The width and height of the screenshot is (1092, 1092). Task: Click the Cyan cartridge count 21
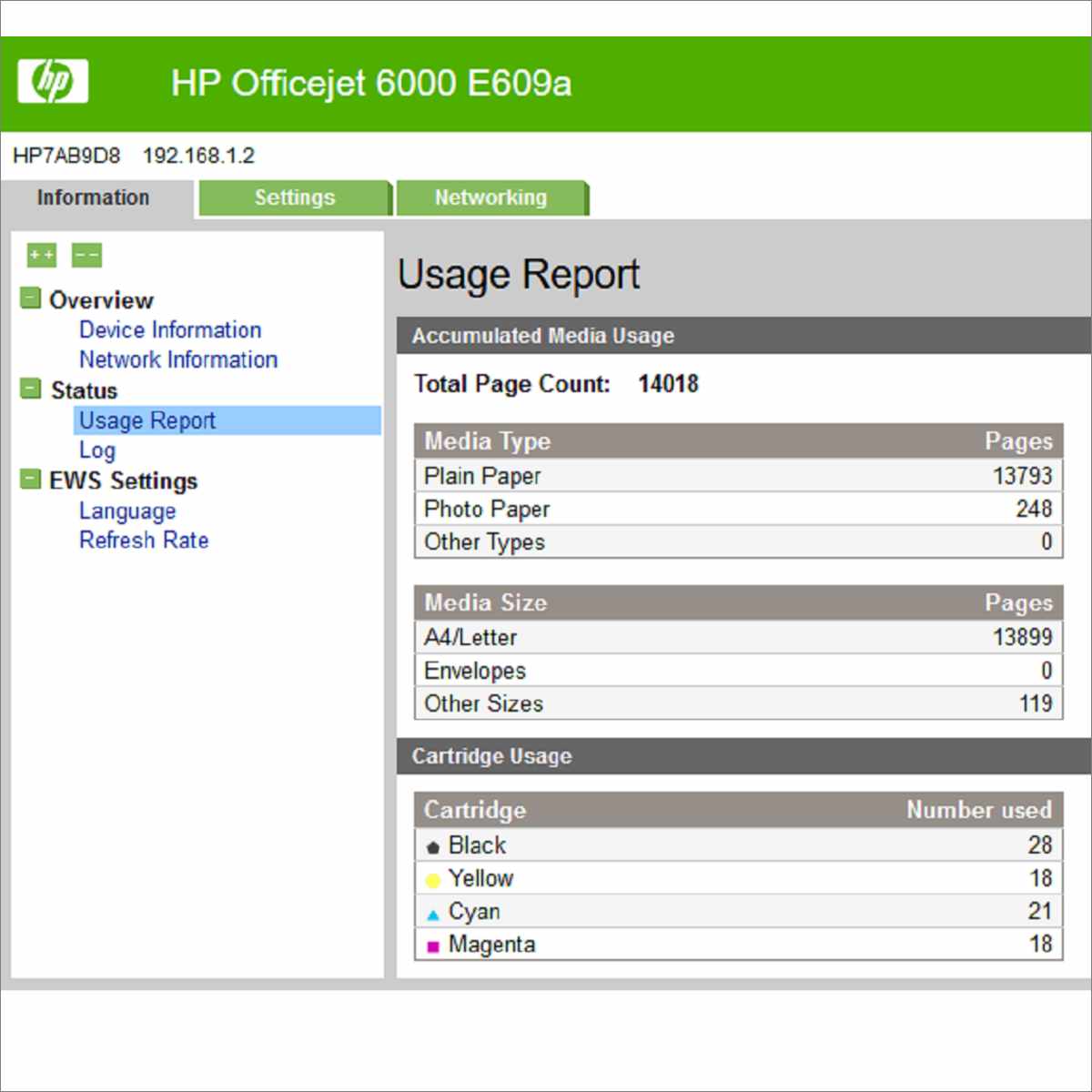click(1040, 911)
